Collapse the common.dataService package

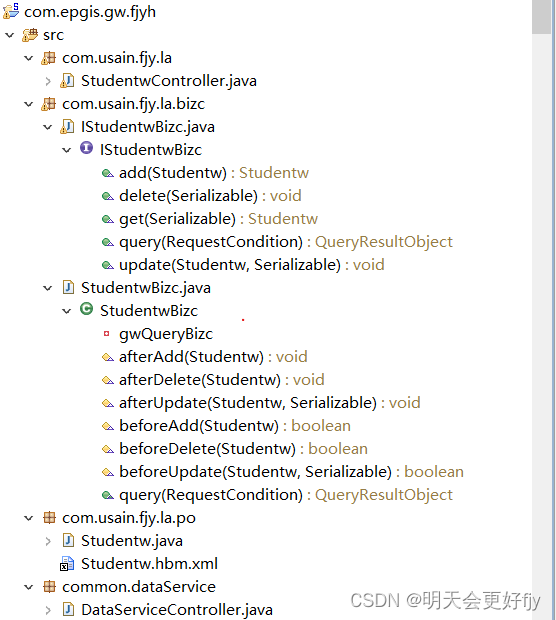(28, 587)
